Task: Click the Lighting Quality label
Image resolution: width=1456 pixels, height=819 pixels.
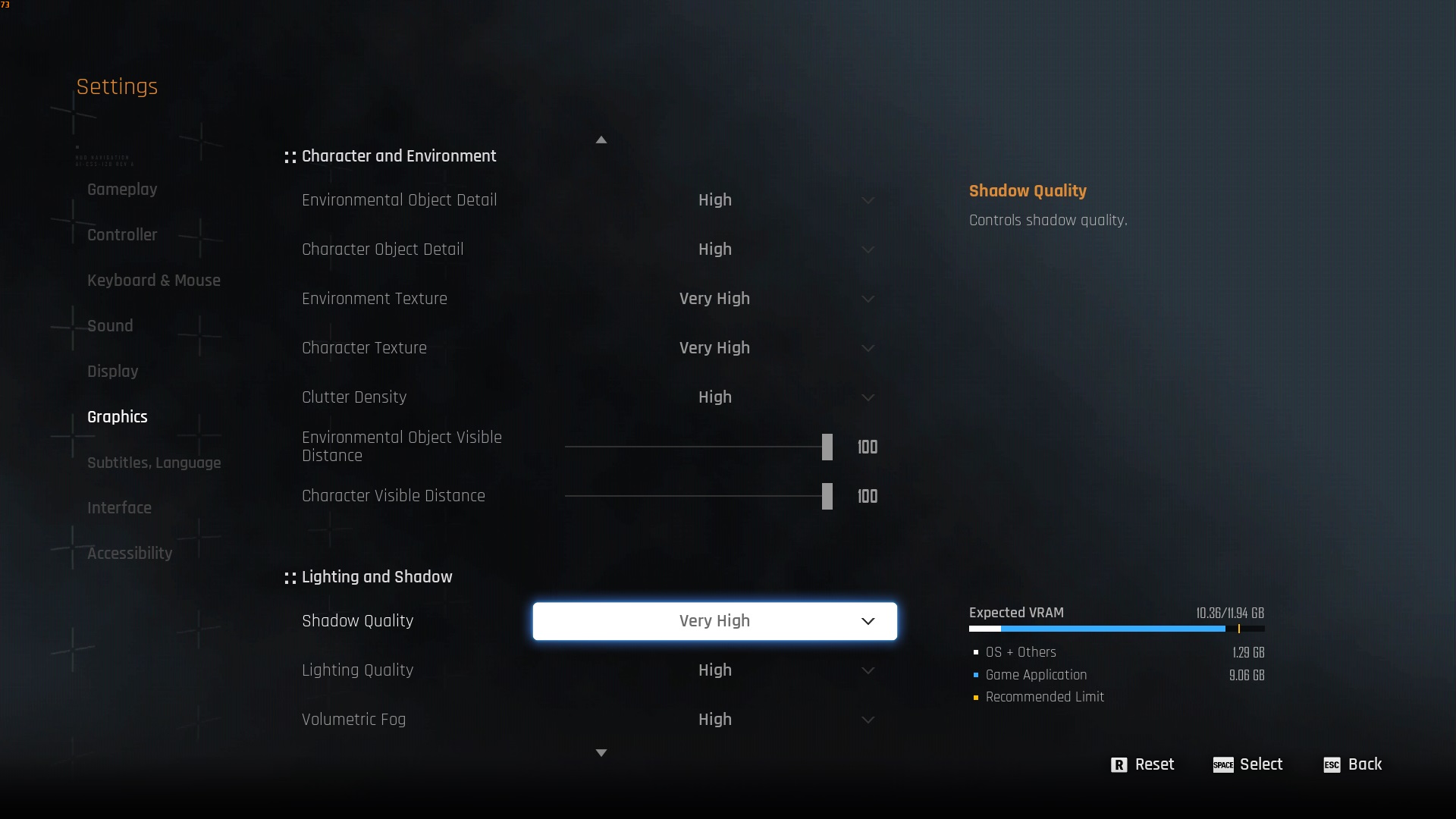Action: pos(358,670)
